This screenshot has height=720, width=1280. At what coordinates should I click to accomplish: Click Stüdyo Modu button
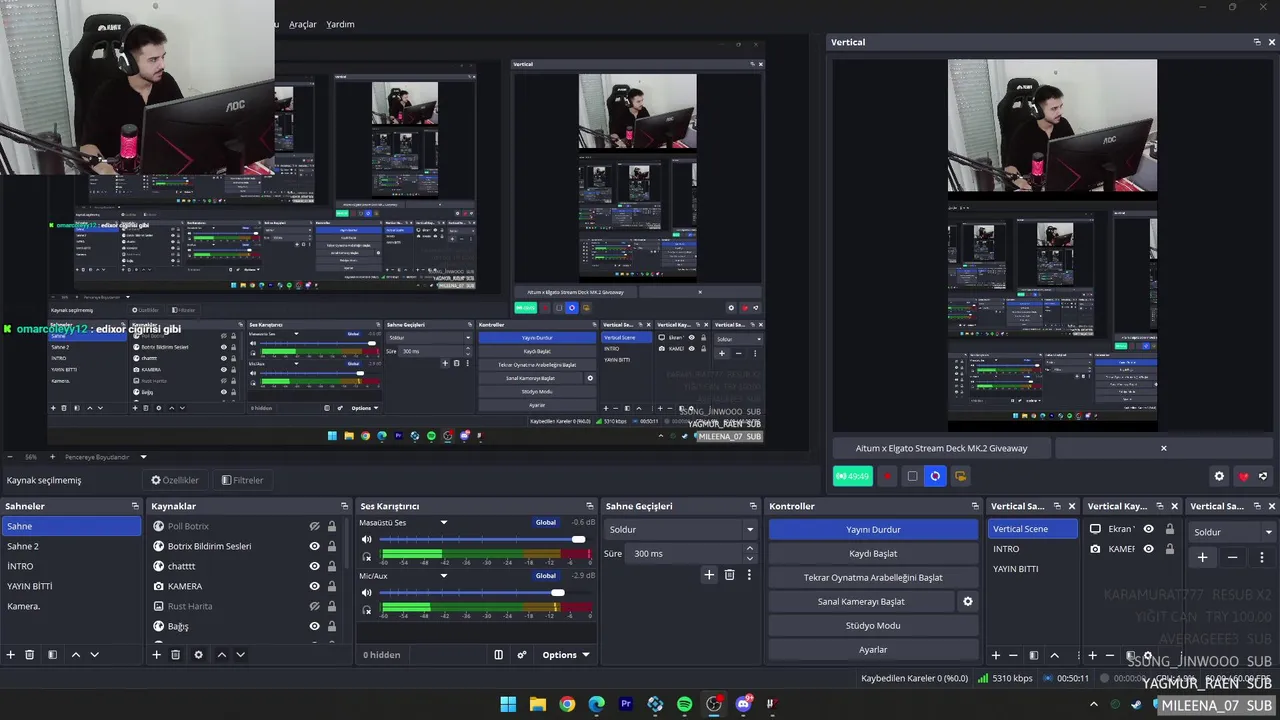coord(873,625)
